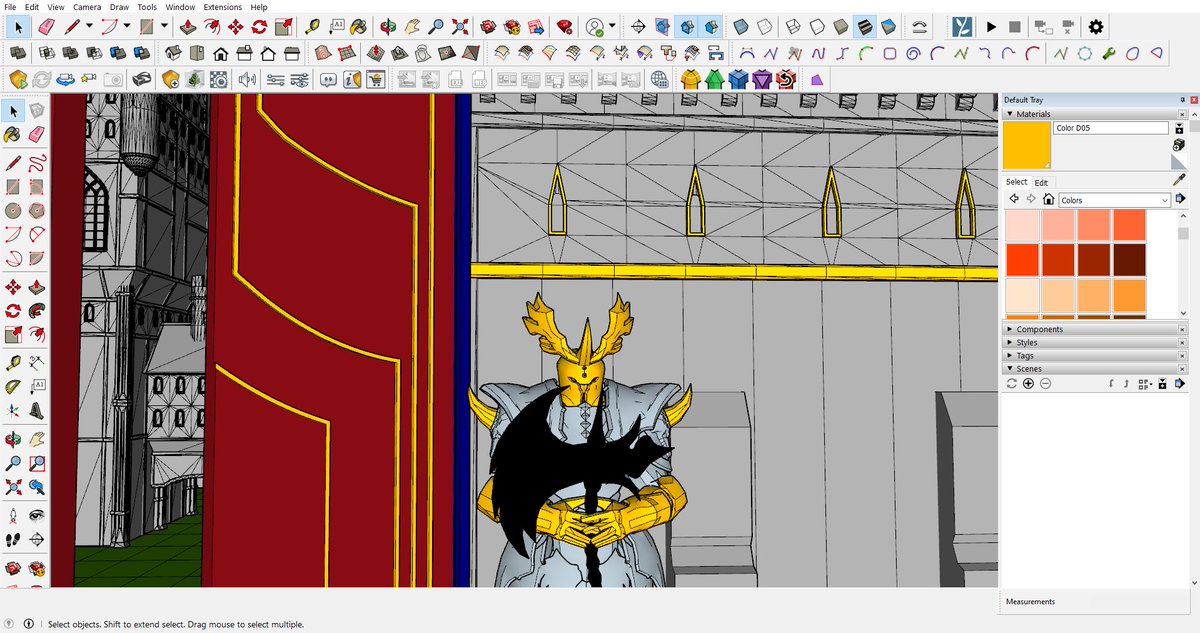The height and width of the screenshot is (633, 1200).
Task: Select the Eraser tool
Action: (37, 133)
